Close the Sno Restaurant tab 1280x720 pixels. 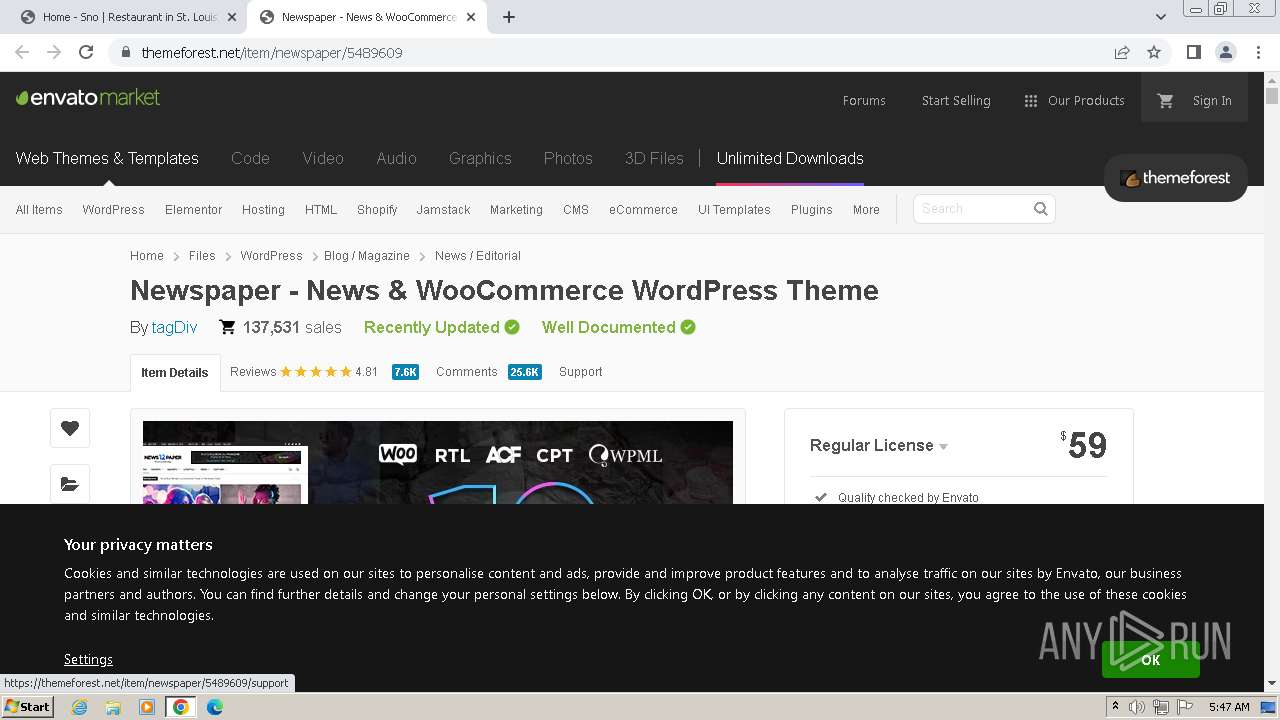coord(232,17)
